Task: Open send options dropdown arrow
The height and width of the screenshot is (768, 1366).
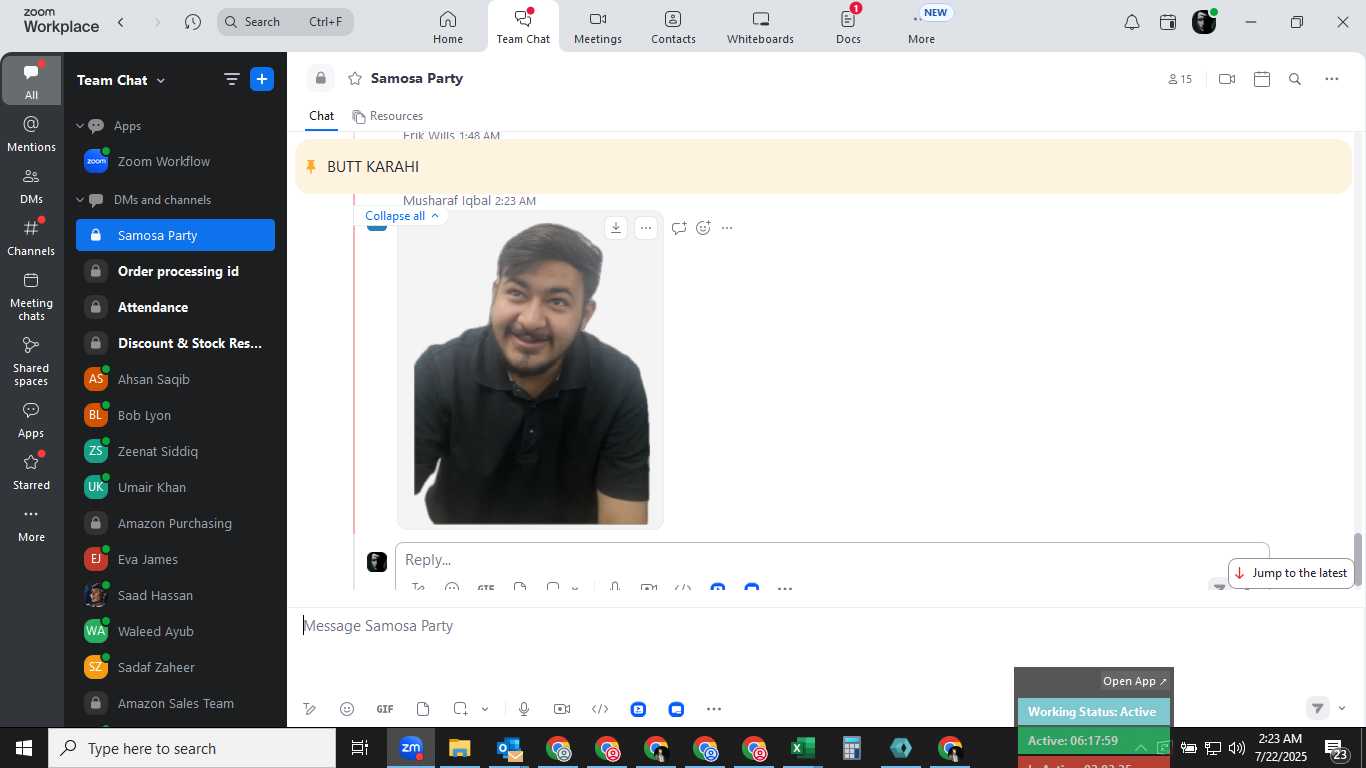Action: [1342, 708]
